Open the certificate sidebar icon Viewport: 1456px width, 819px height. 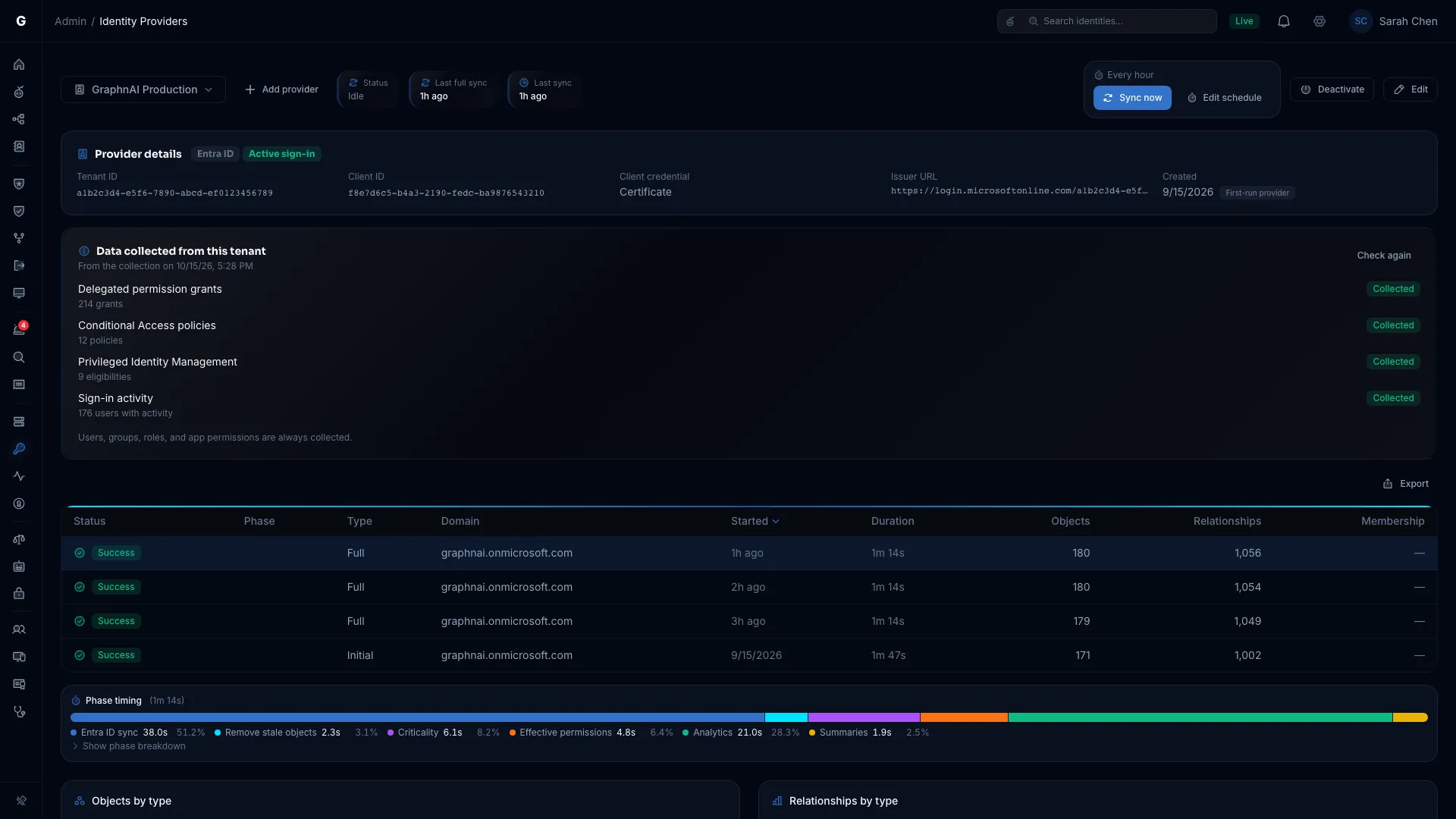coord(19,684)
